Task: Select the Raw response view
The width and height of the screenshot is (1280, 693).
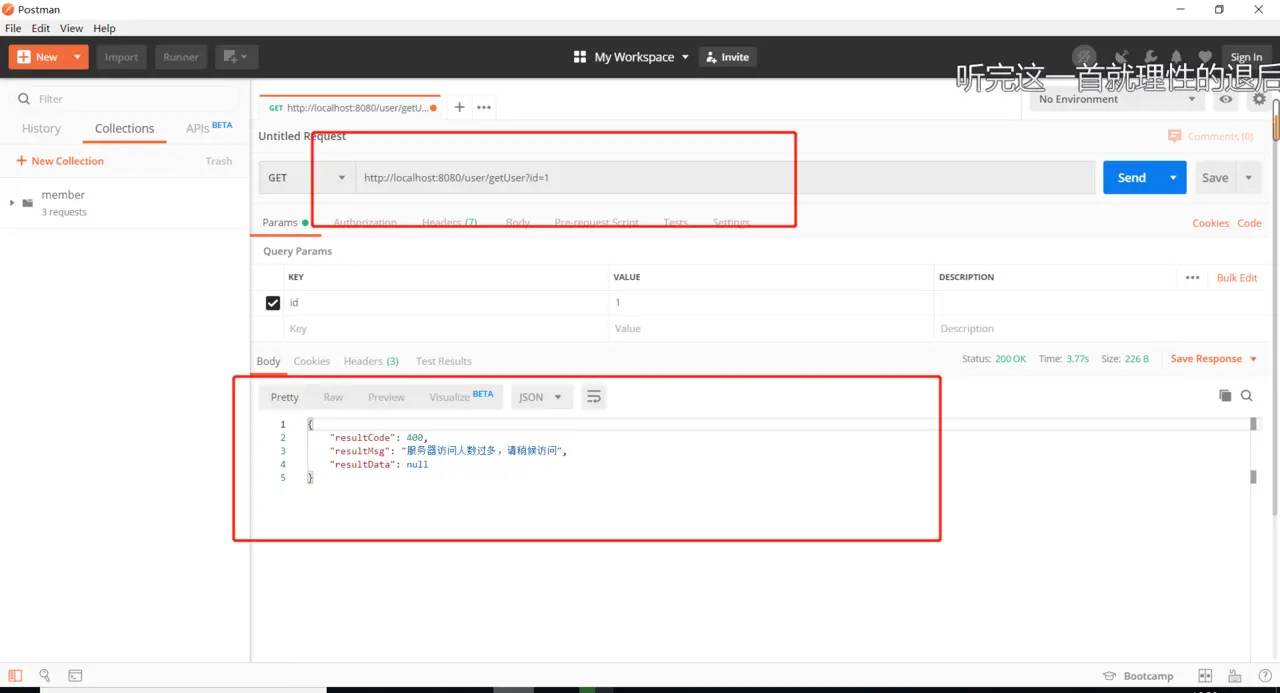Action: [x=333, y=397]
